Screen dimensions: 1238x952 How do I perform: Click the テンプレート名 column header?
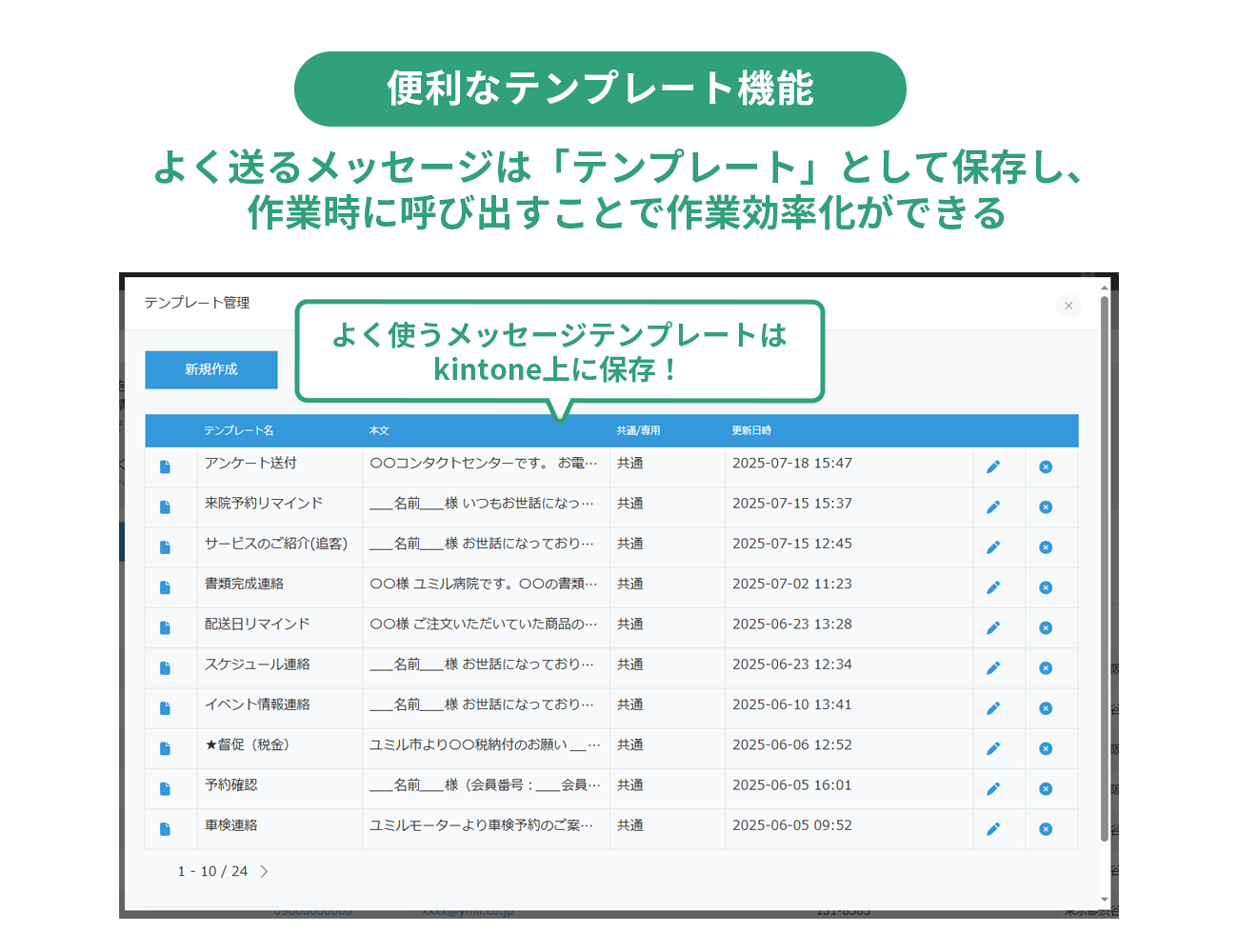coord(239,431)
